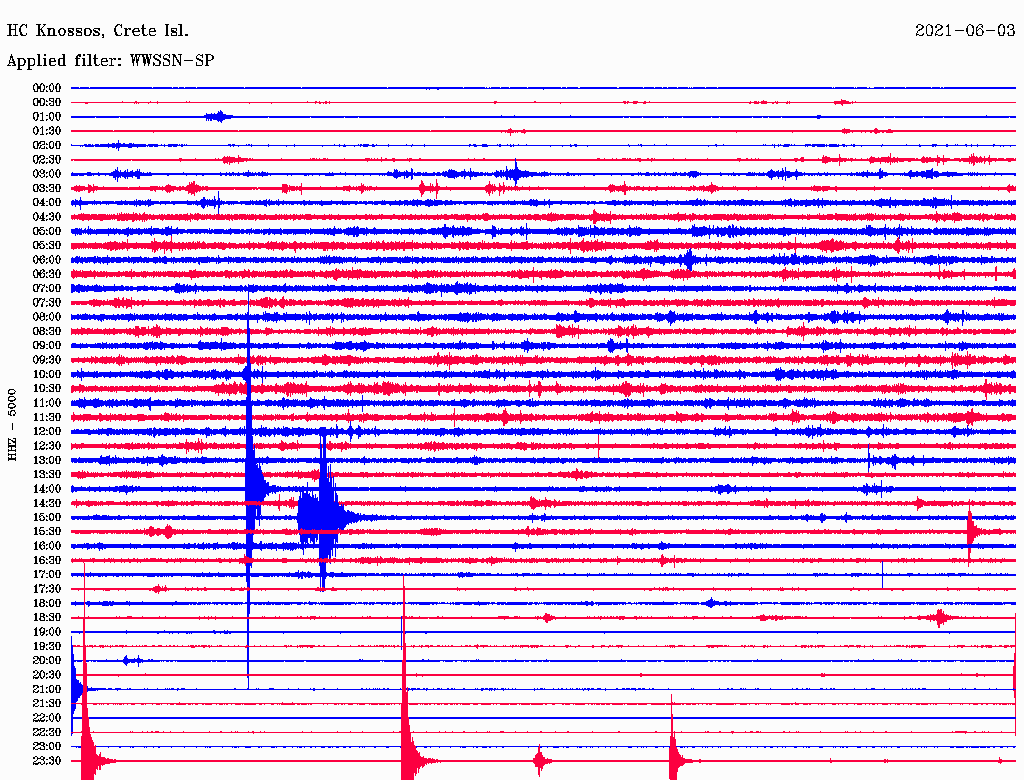Select the 14:00 time row label

47,489
